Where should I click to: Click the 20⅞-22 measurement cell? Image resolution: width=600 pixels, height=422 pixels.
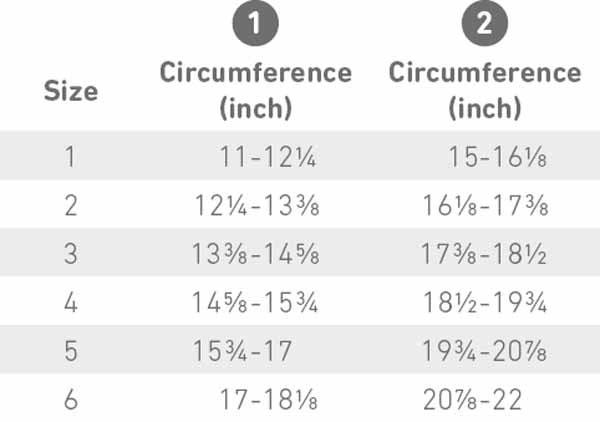473,399
